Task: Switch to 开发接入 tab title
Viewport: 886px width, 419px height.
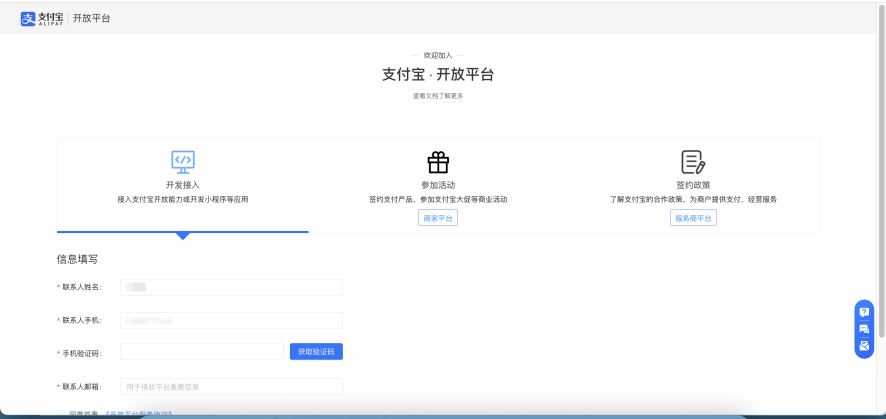Action: [x=183, y=185]
